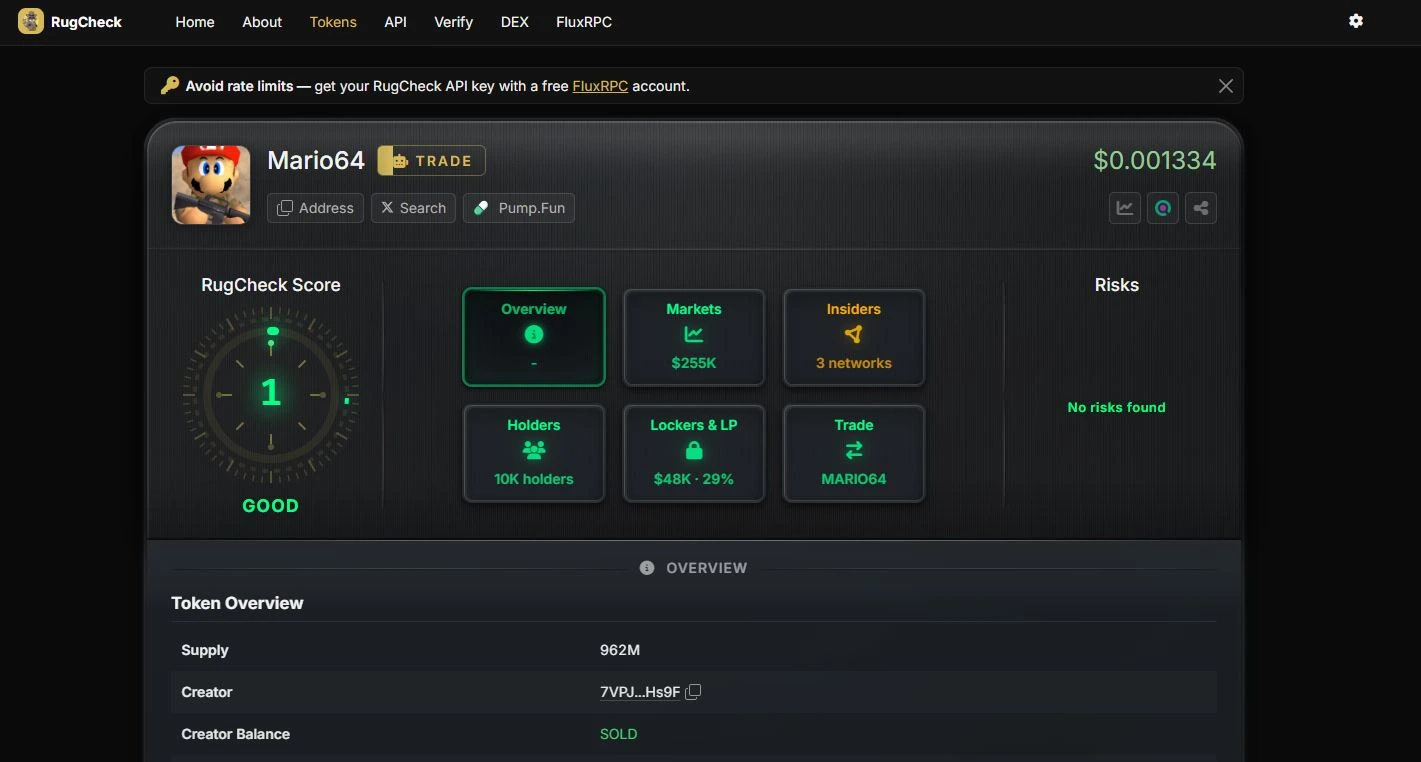The width and height of the screenshot is (1421, 762).
Task: Click the Mario64 token avatar image
Action: [211, 185]
